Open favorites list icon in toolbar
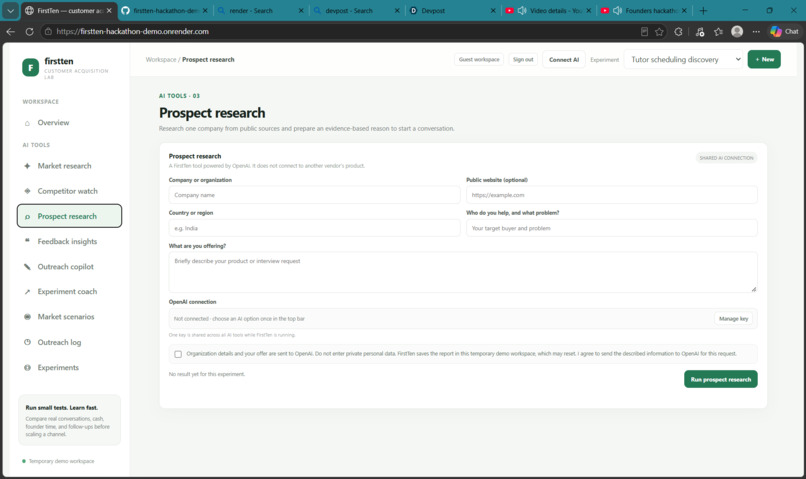This screenshot has width=806, height=479. 719,32
